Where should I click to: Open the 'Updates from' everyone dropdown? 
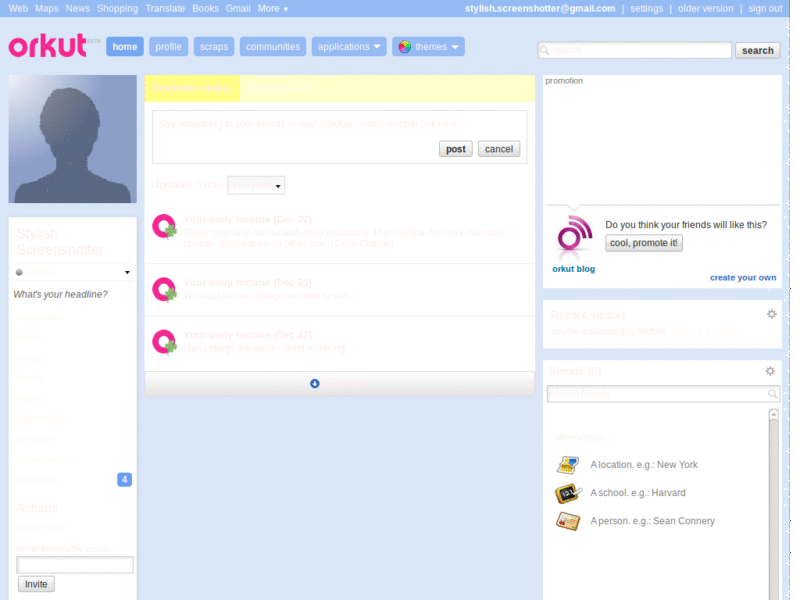[256, 185]
